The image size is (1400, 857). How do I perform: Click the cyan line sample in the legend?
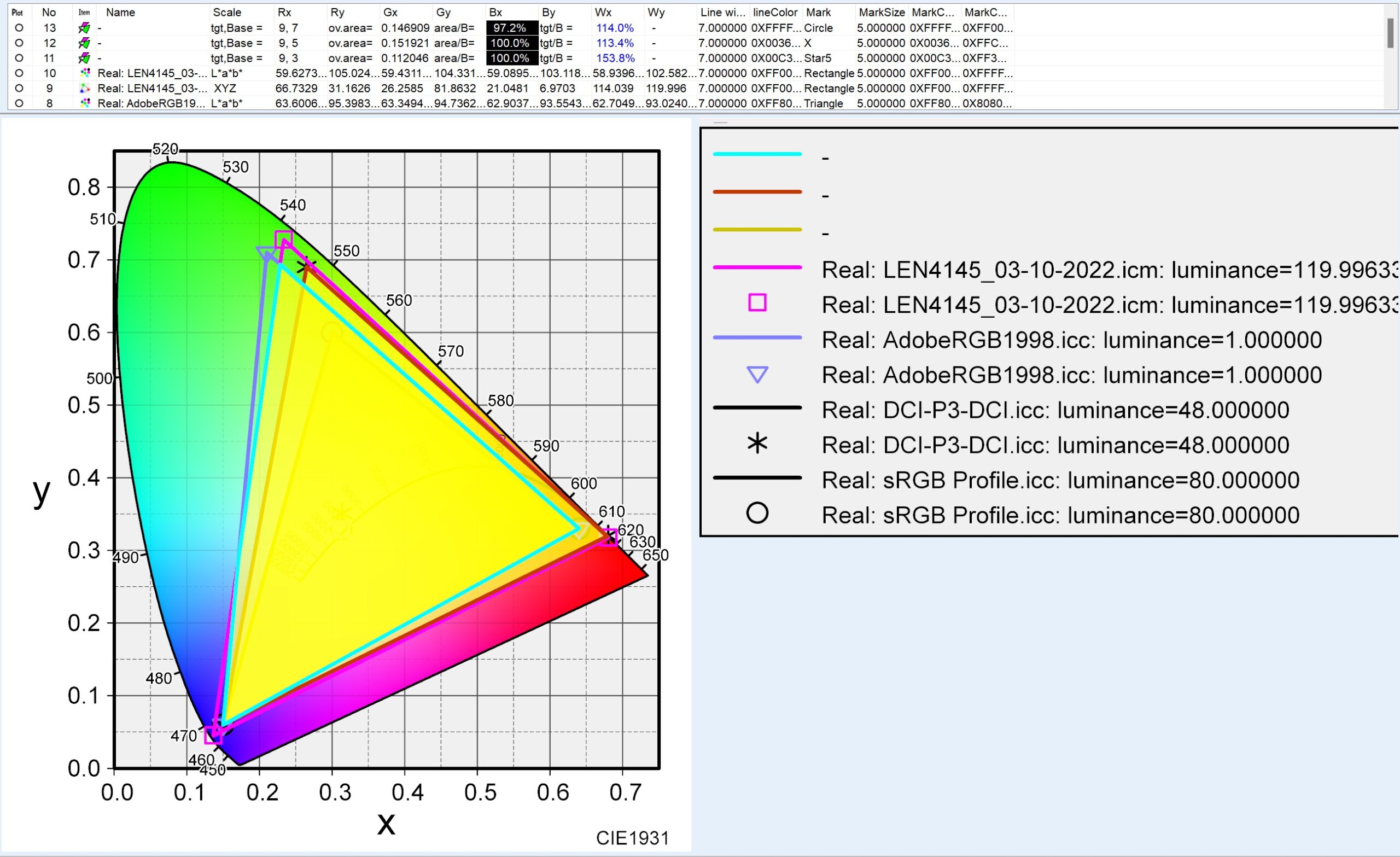(757, 154)
